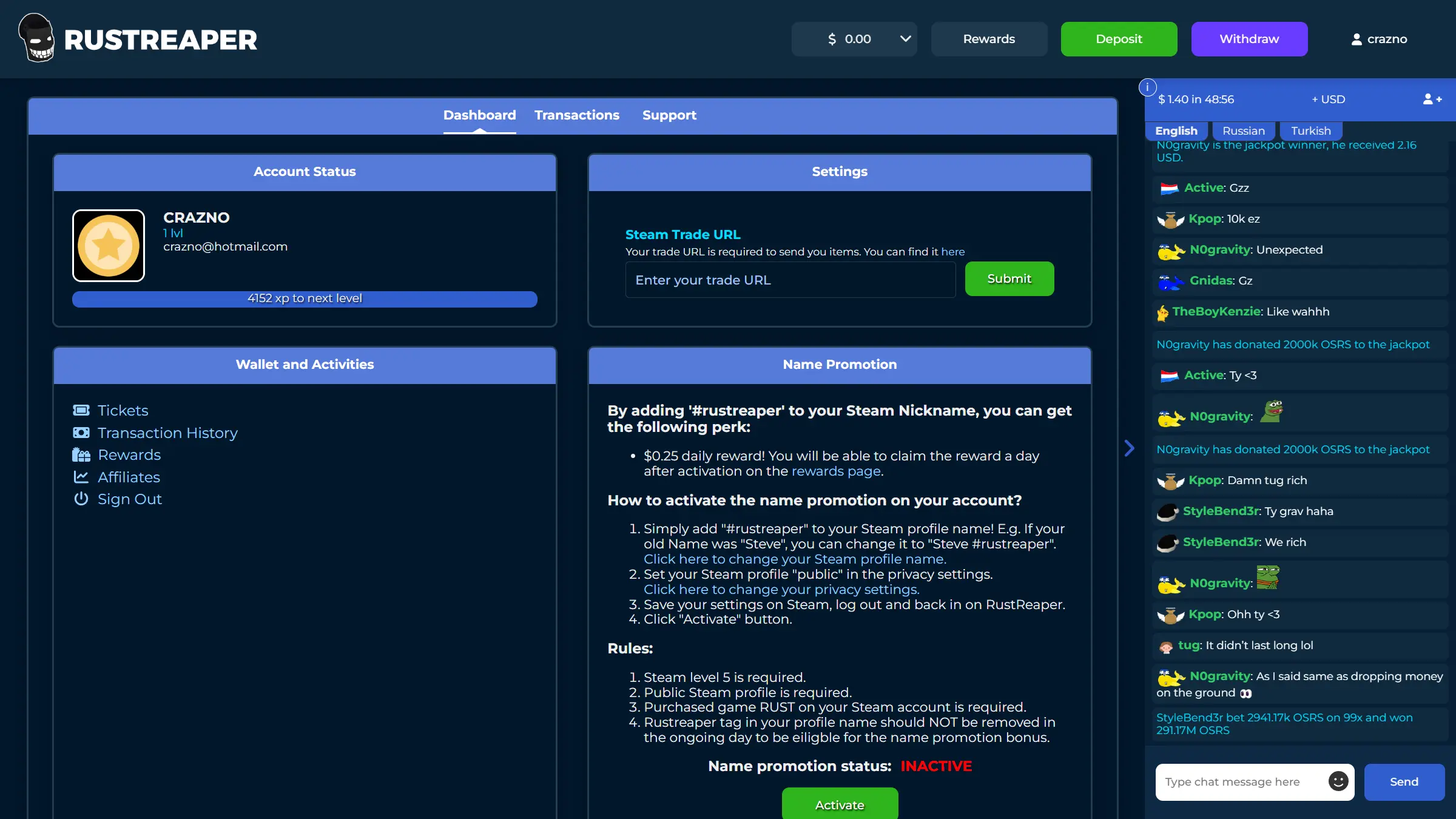
Task: Click the green Deposit button
Action: click(1119, 39)
